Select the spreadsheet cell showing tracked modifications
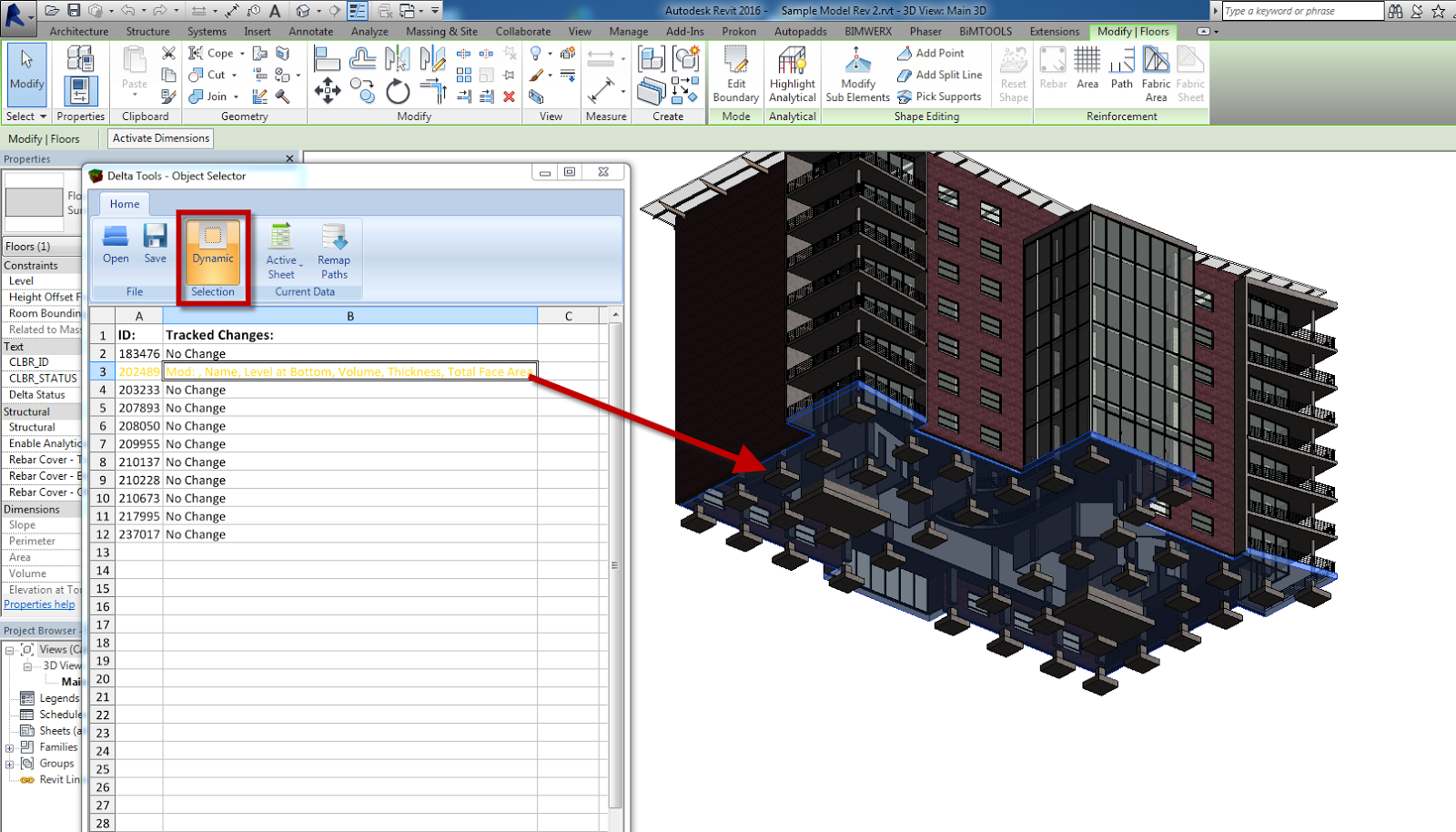Viewport: 1456px width, 832px height. 349,371
